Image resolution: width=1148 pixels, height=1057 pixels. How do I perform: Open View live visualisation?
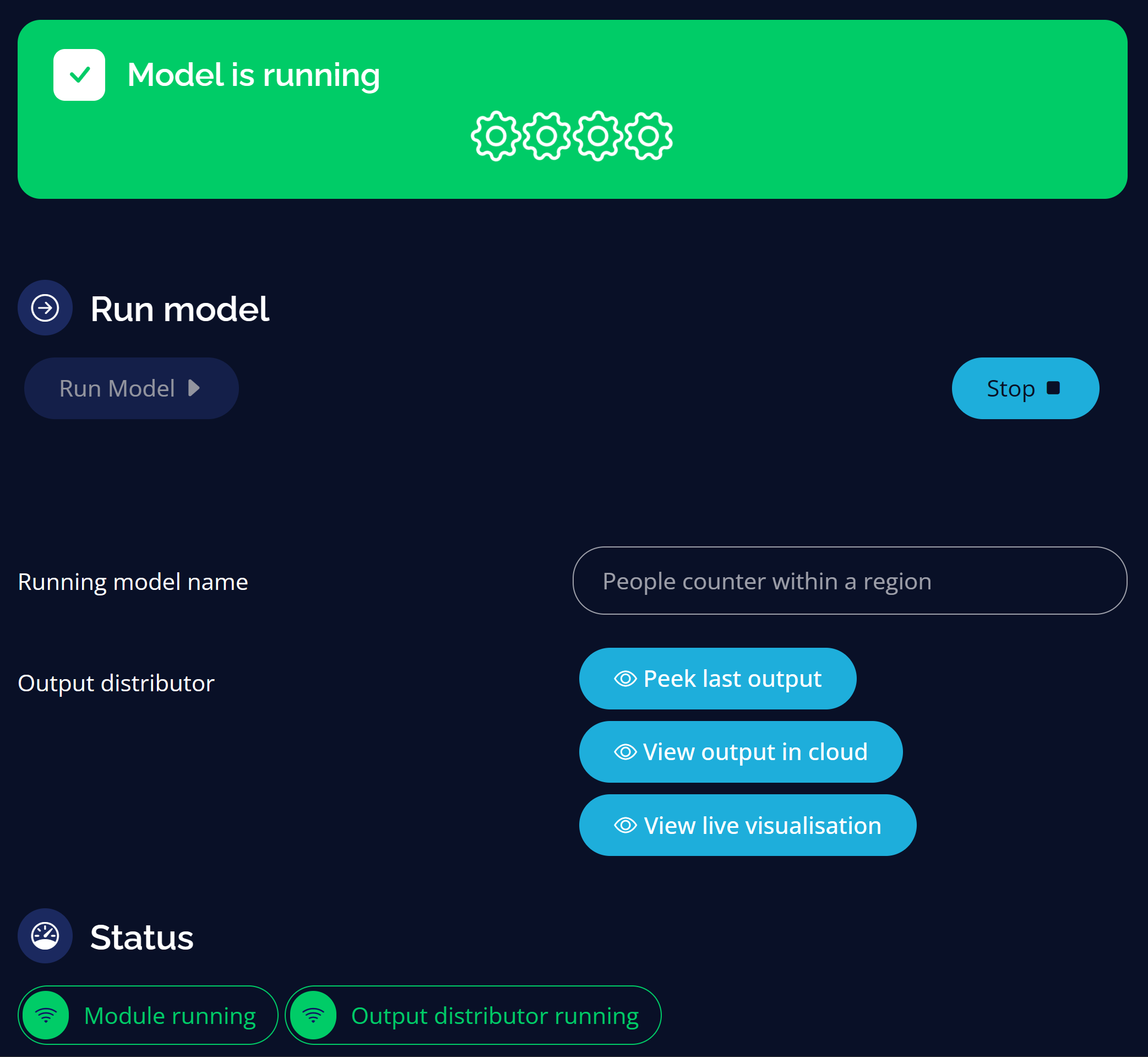(x=748, y=825)
